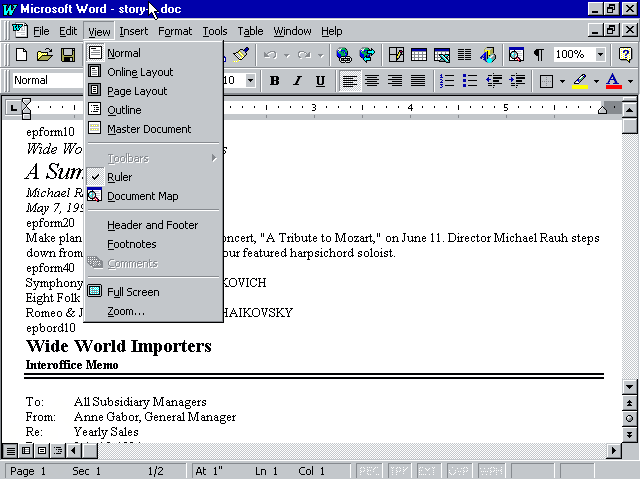Choose Footnotes in the View menu

153,244
